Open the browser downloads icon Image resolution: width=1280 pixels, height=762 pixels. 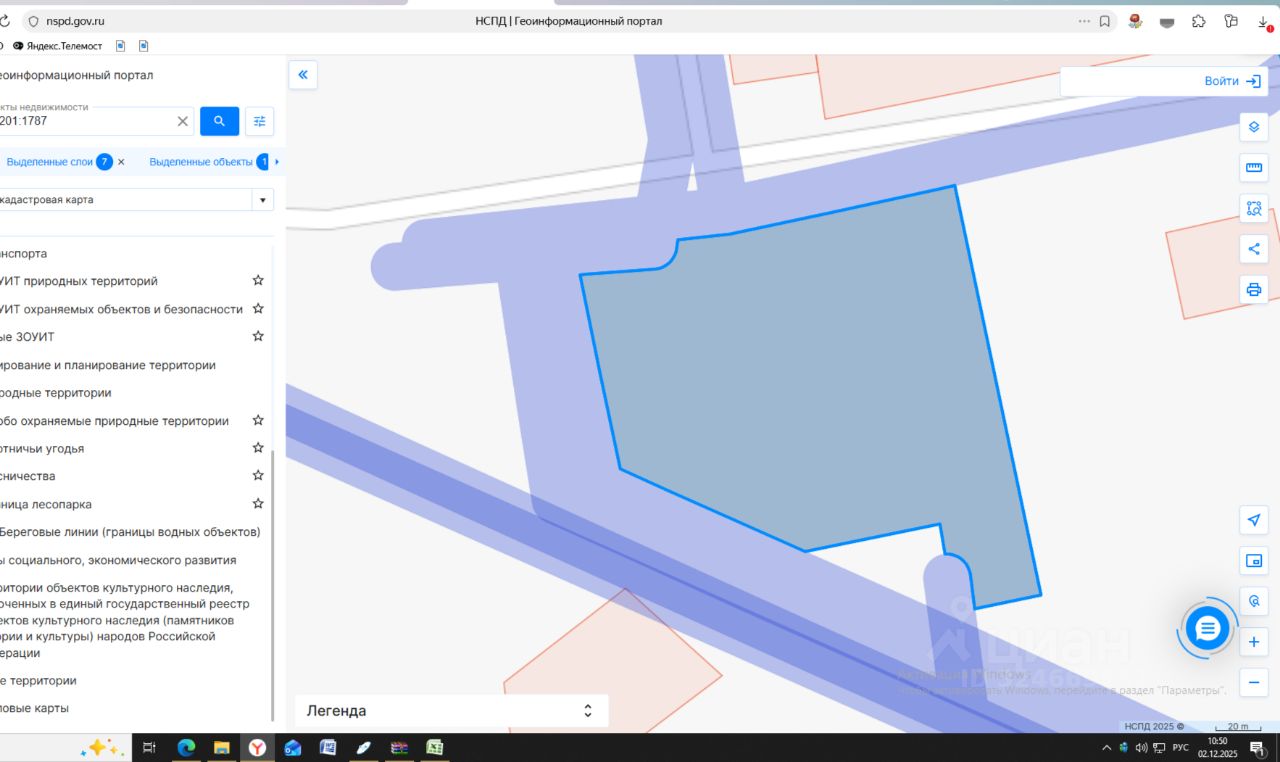pos(1264,22)
